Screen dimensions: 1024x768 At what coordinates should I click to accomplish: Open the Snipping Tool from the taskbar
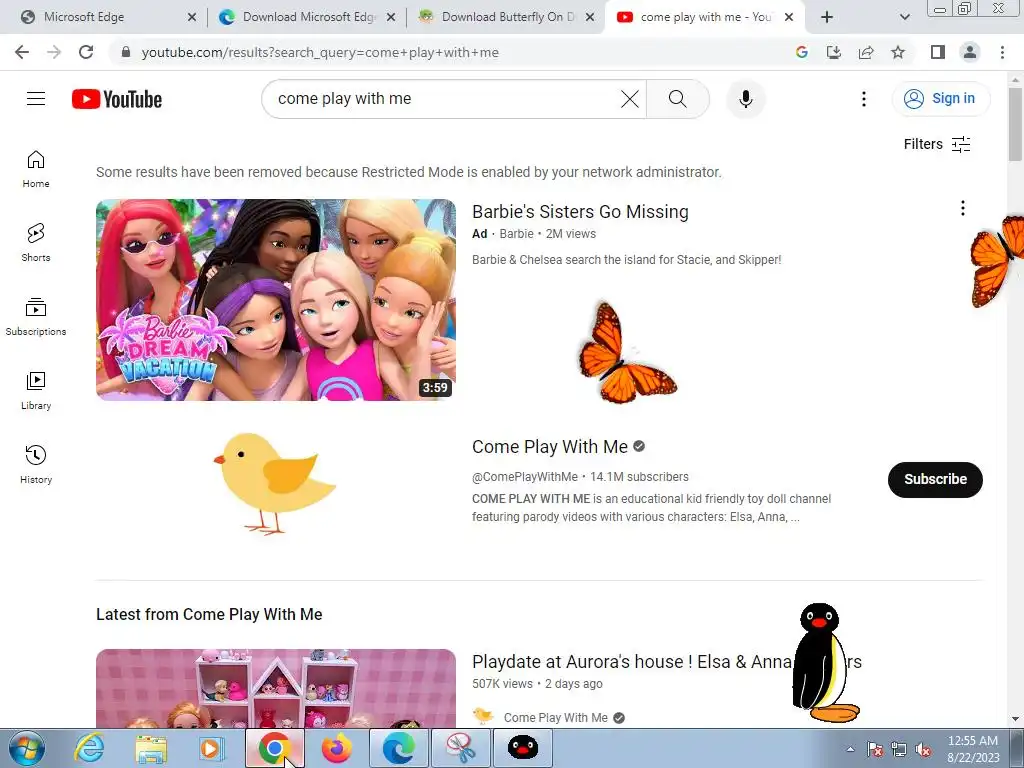pos(461,748)
